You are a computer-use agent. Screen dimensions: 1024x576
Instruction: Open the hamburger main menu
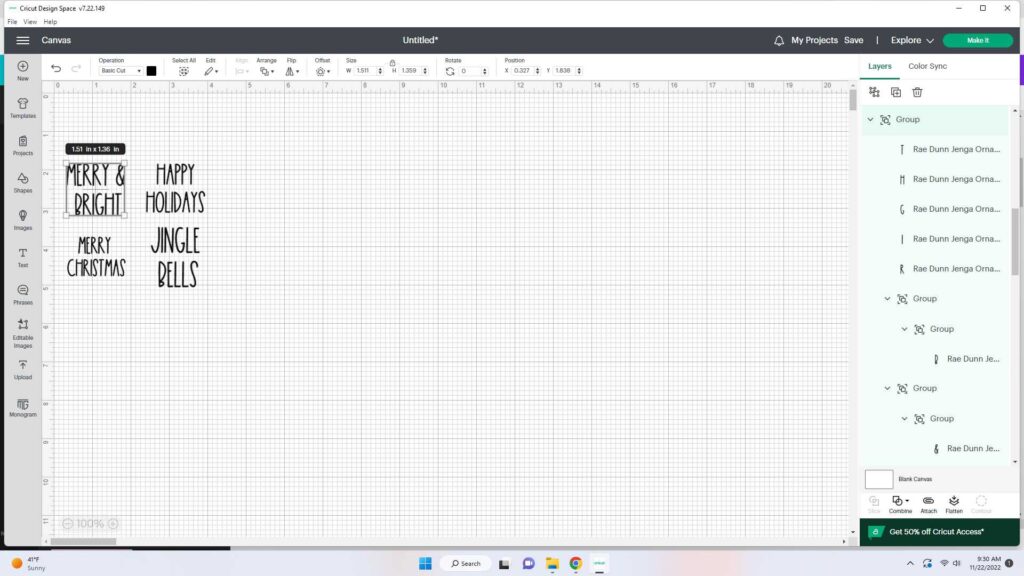(23, 40)
